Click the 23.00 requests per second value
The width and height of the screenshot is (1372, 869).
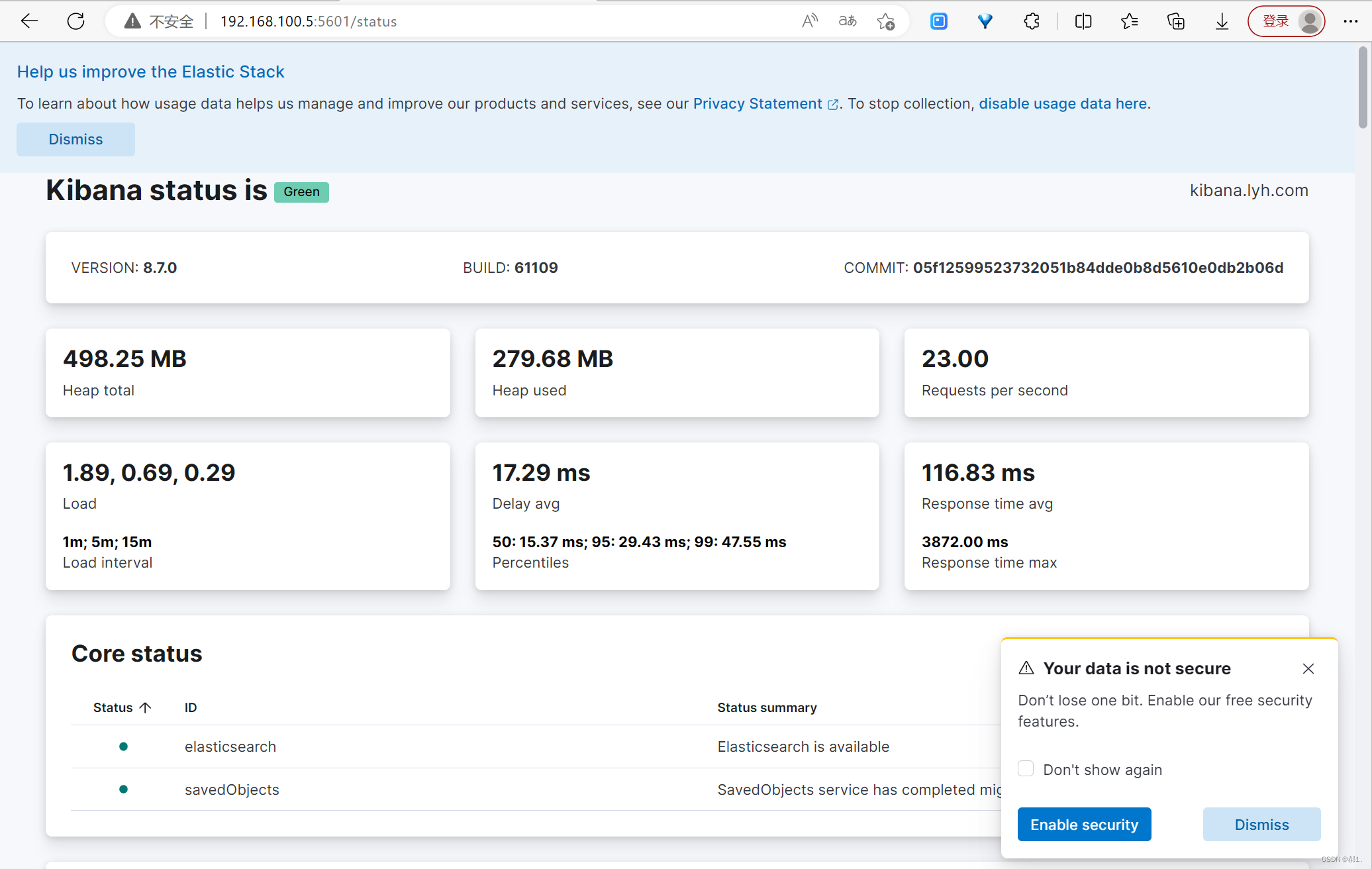coord(955,358)
